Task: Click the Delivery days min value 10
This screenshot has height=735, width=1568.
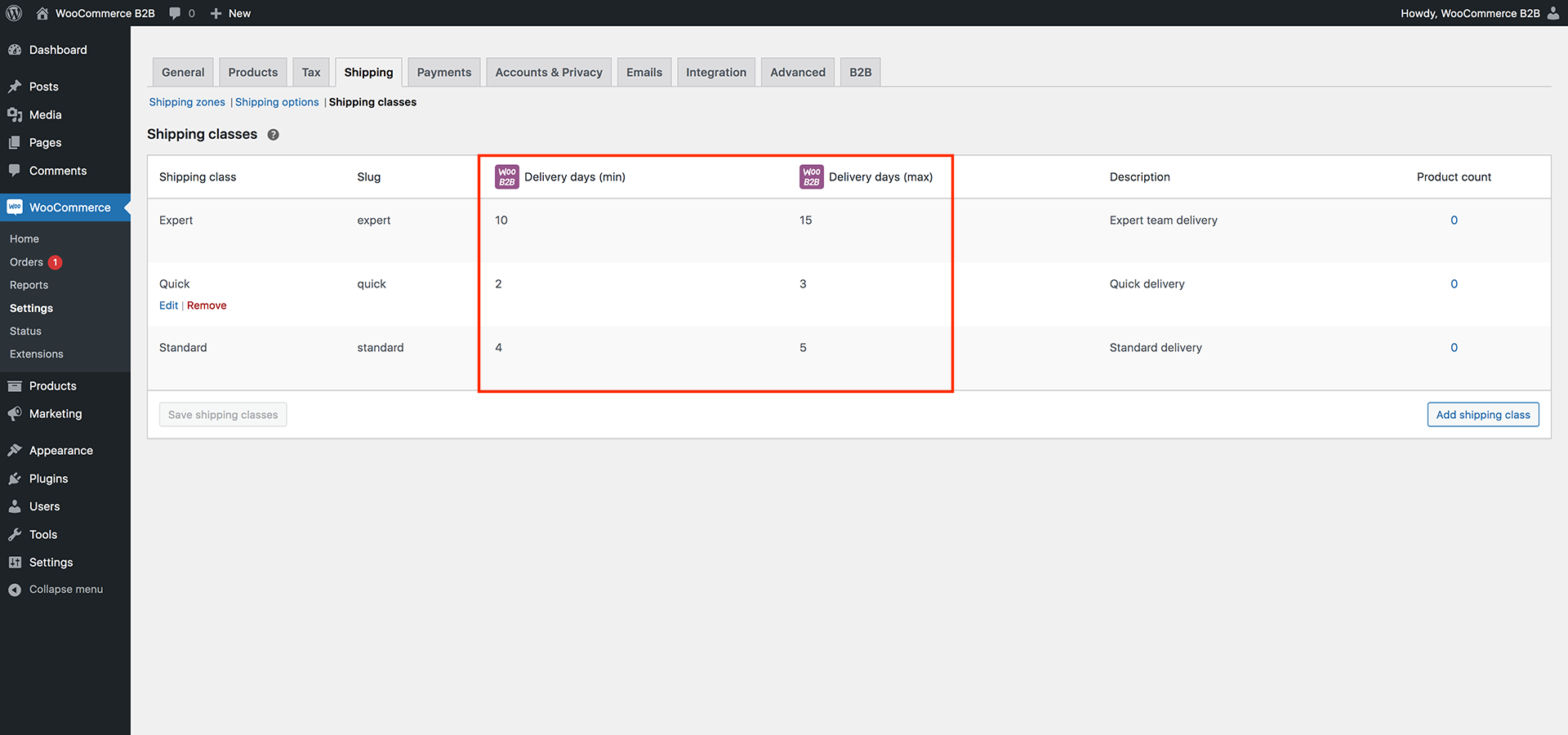Action: [x=501, y=220]
